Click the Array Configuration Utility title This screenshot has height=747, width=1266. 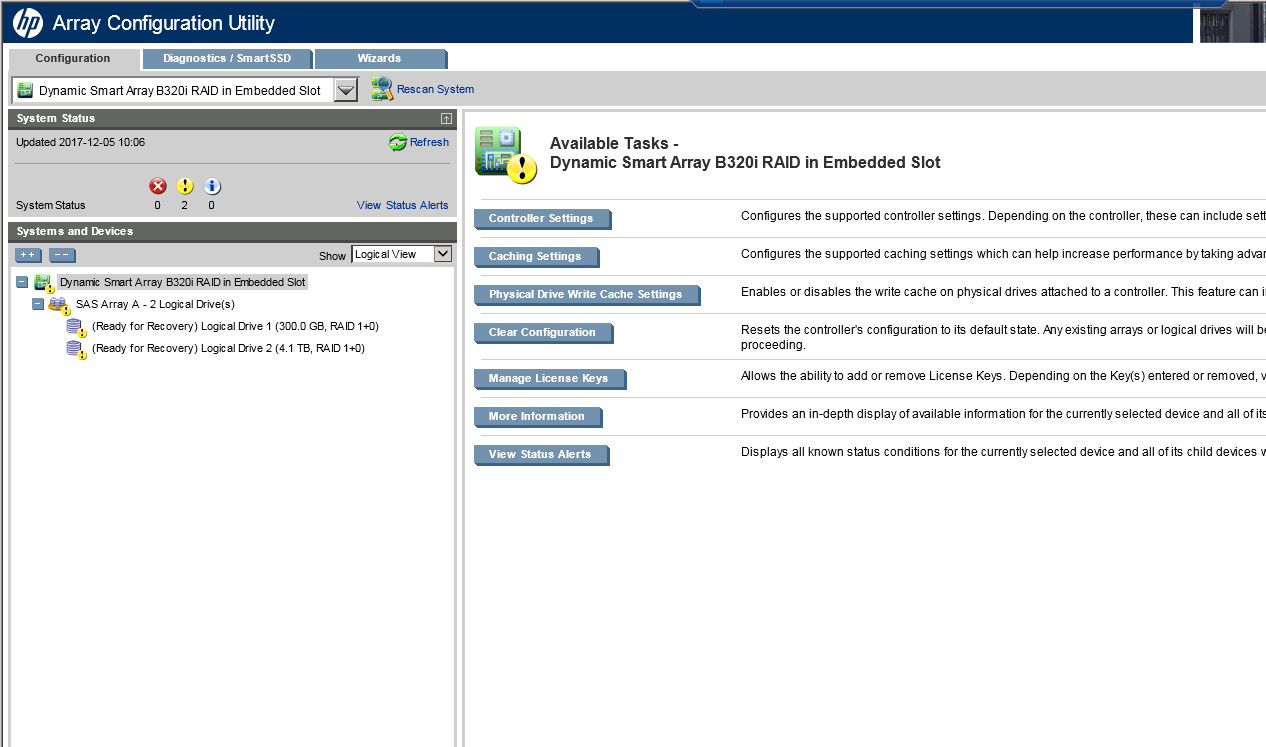tap(163, 23)
